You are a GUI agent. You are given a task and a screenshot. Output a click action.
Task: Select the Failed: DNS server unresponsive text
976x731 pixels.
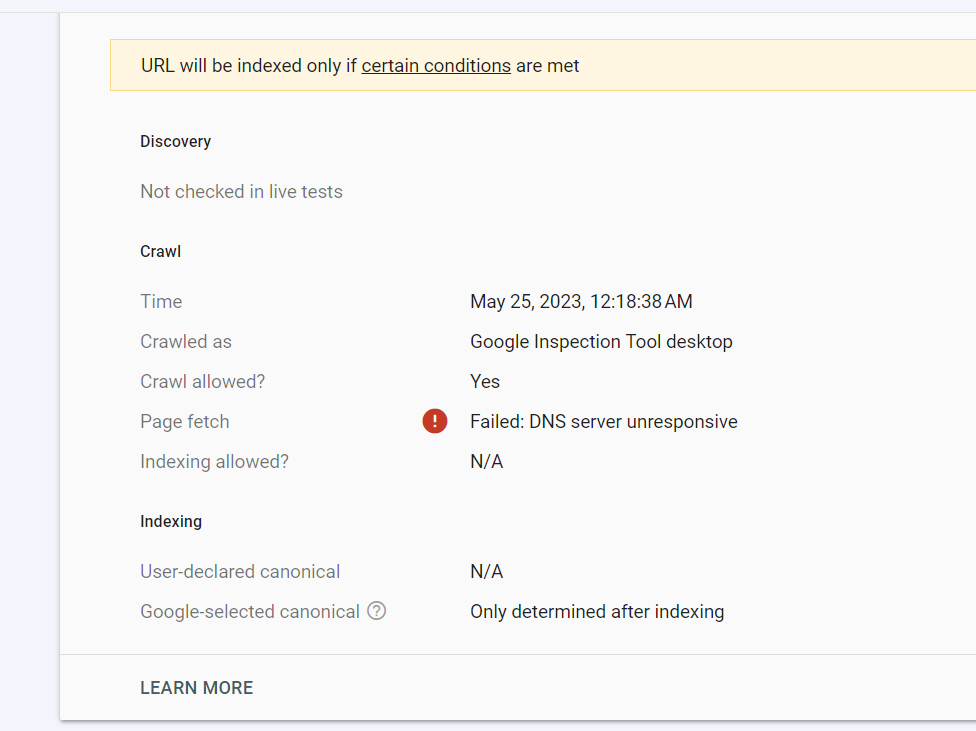(603, 421)
